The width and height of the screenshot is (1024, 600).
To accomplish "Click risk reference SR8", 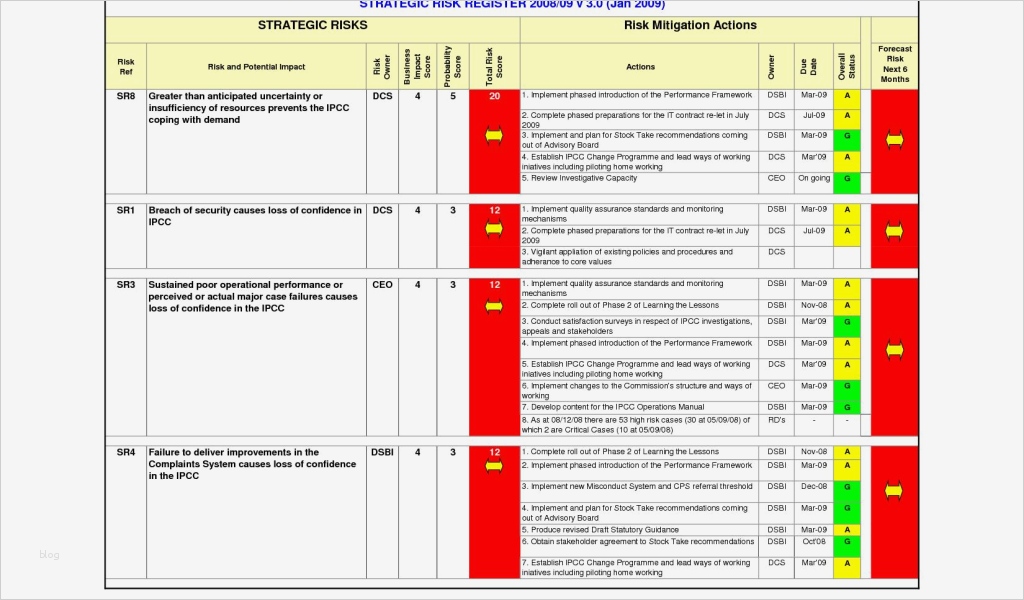I will pos(125,97).
